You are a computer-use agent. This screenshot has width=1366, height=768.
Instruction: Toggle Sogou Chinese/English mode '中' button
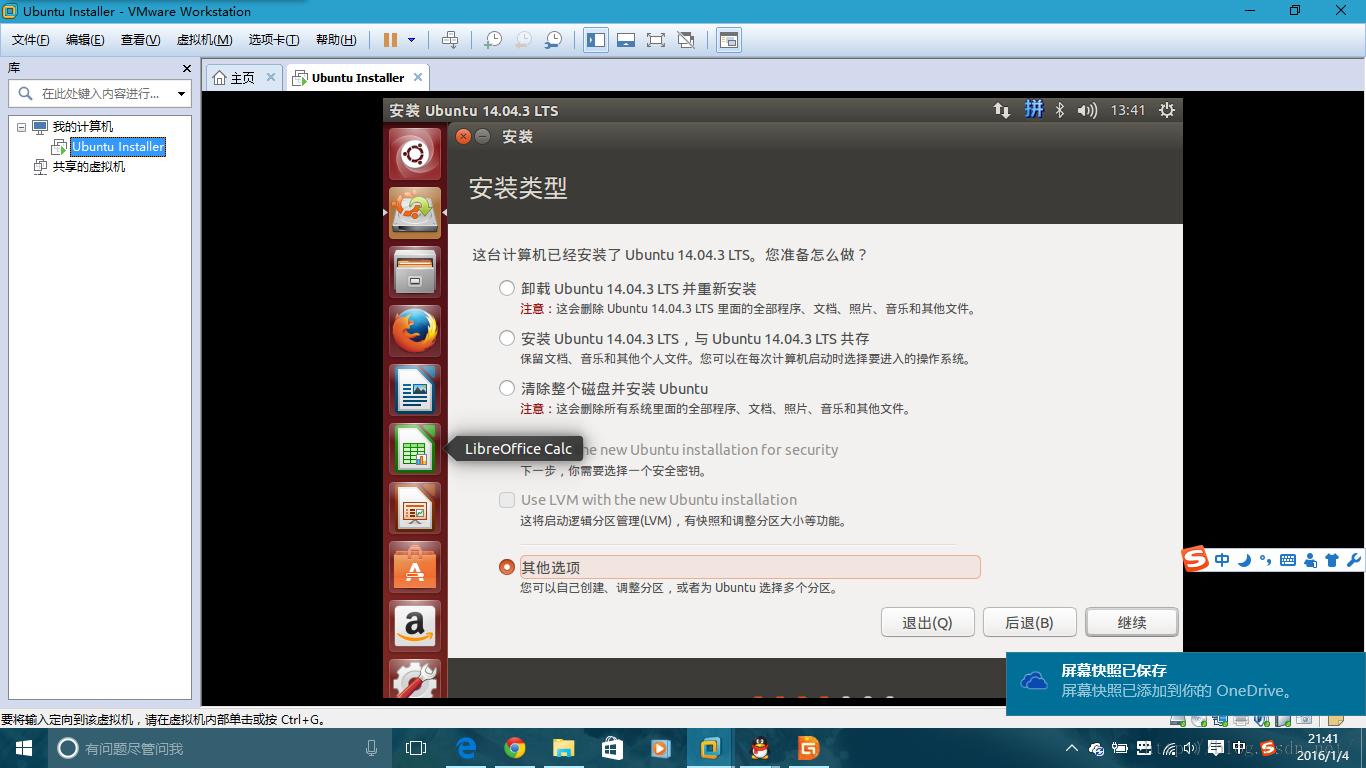[1222, 560]
